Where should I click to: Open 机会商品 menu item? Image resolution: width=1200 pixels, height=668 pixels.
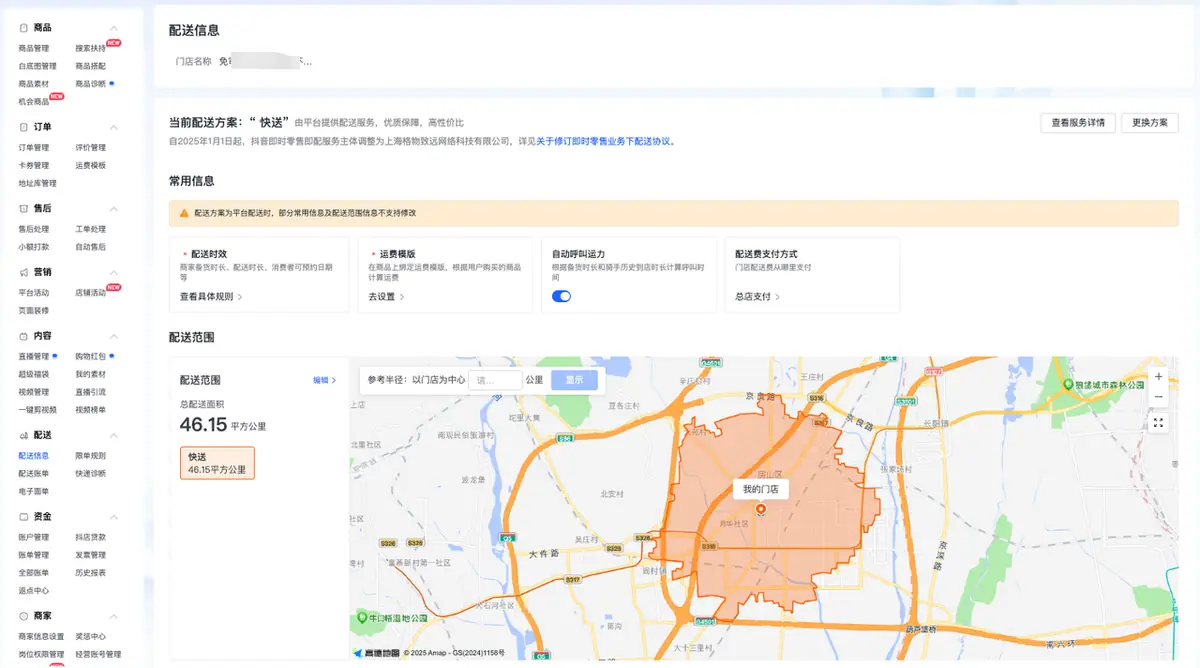point(34,101)
